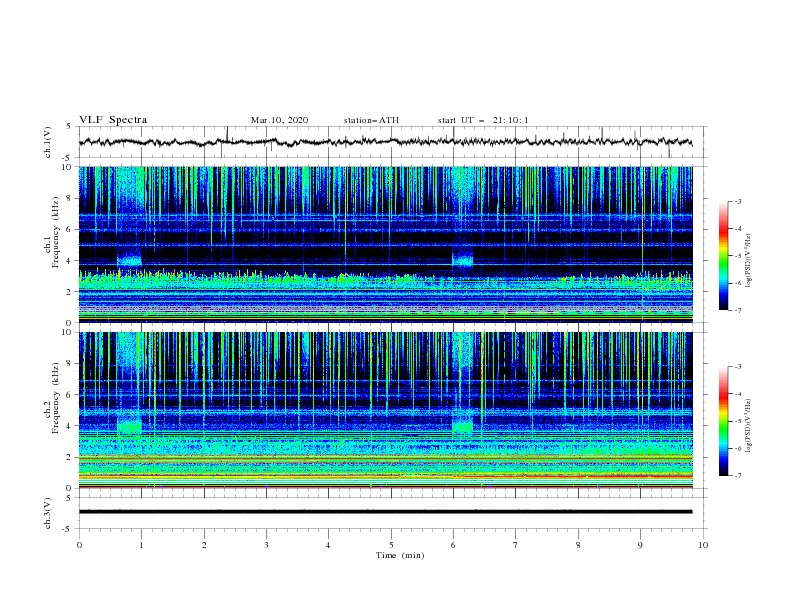Image resolution: width=792 pixels, height=612 pixels.
Task: Click time axis tick label "5"
Action: point(391,545)
